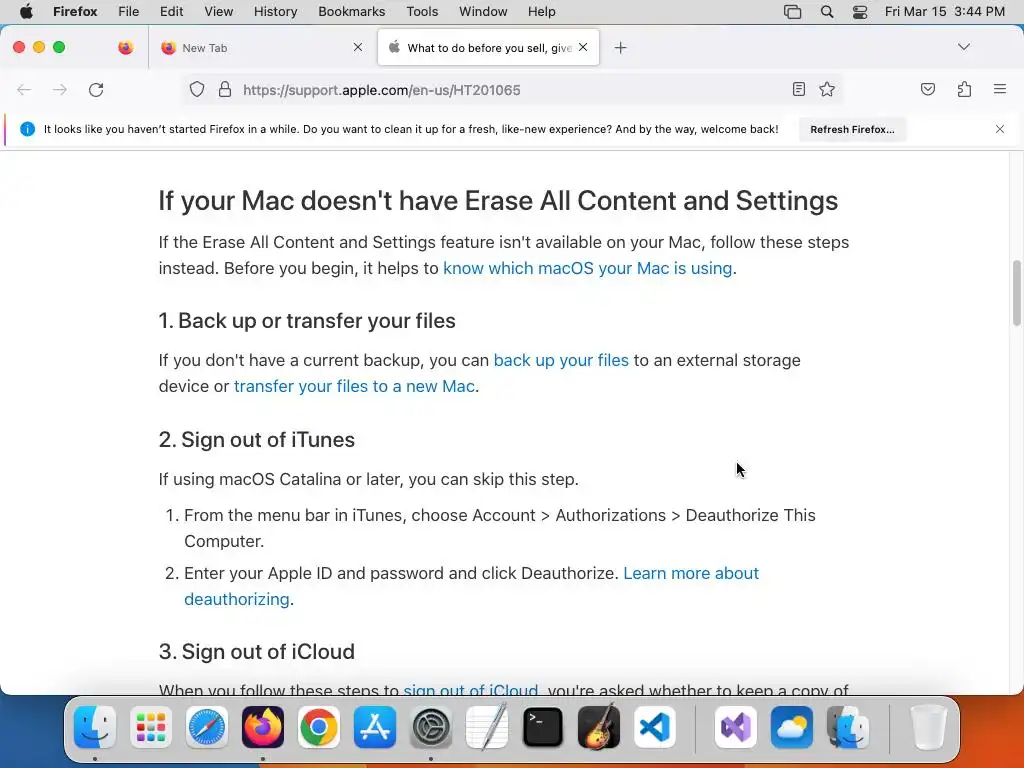Screen dimensions: 1024x768
Task: Launch Visual Studio Code from the Dock
Action: (654, 727)
